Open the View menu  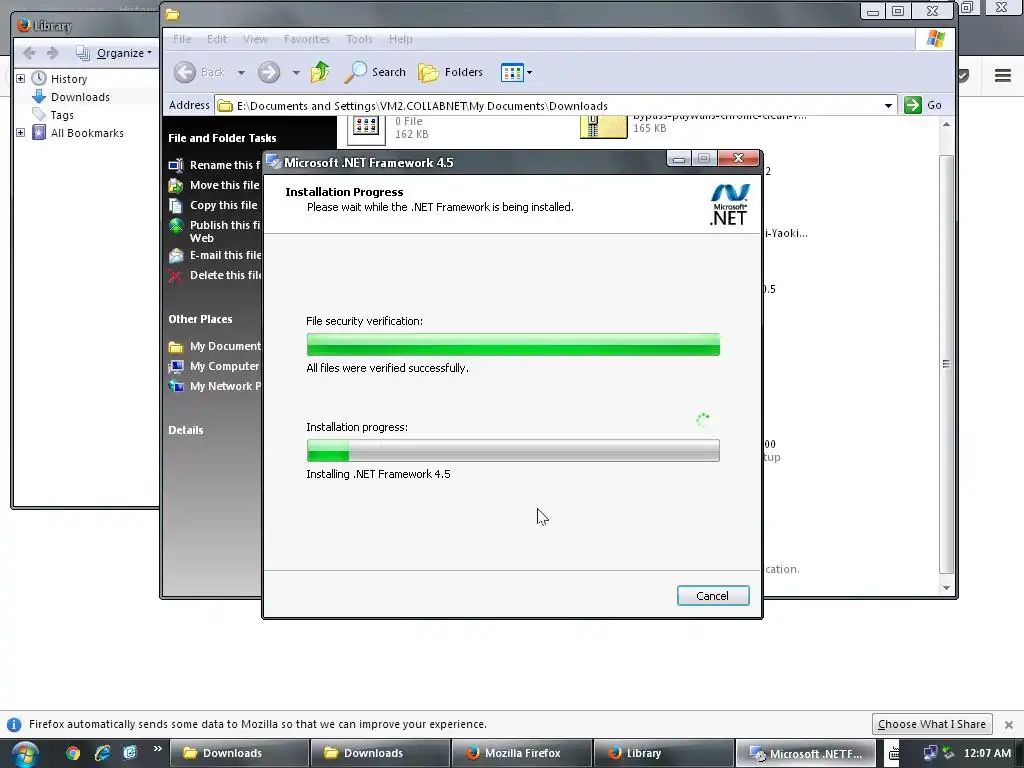255,39
